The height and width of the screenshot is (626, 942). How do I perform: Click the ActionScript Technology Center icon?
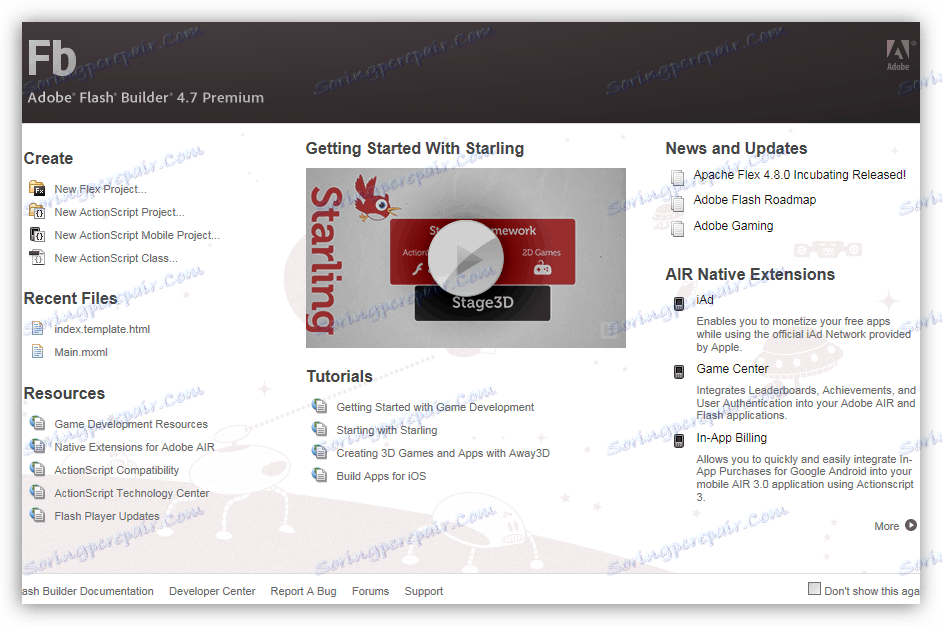coord(37,492)
